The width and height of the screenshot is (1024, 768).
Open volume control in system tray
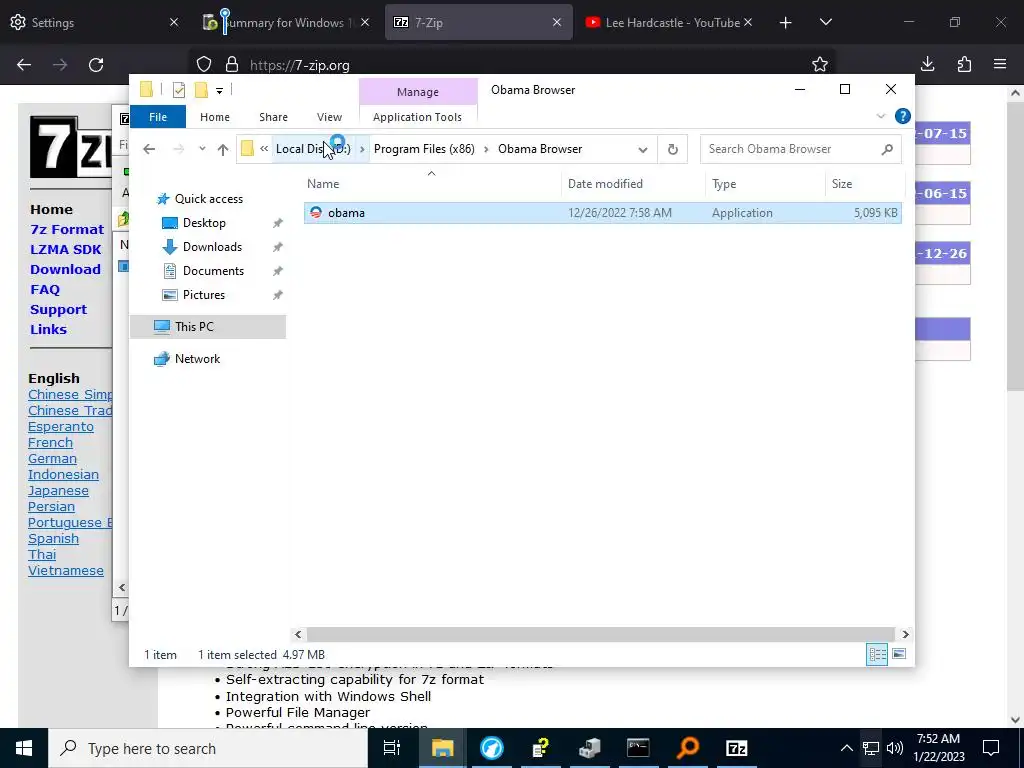(895, 748)
